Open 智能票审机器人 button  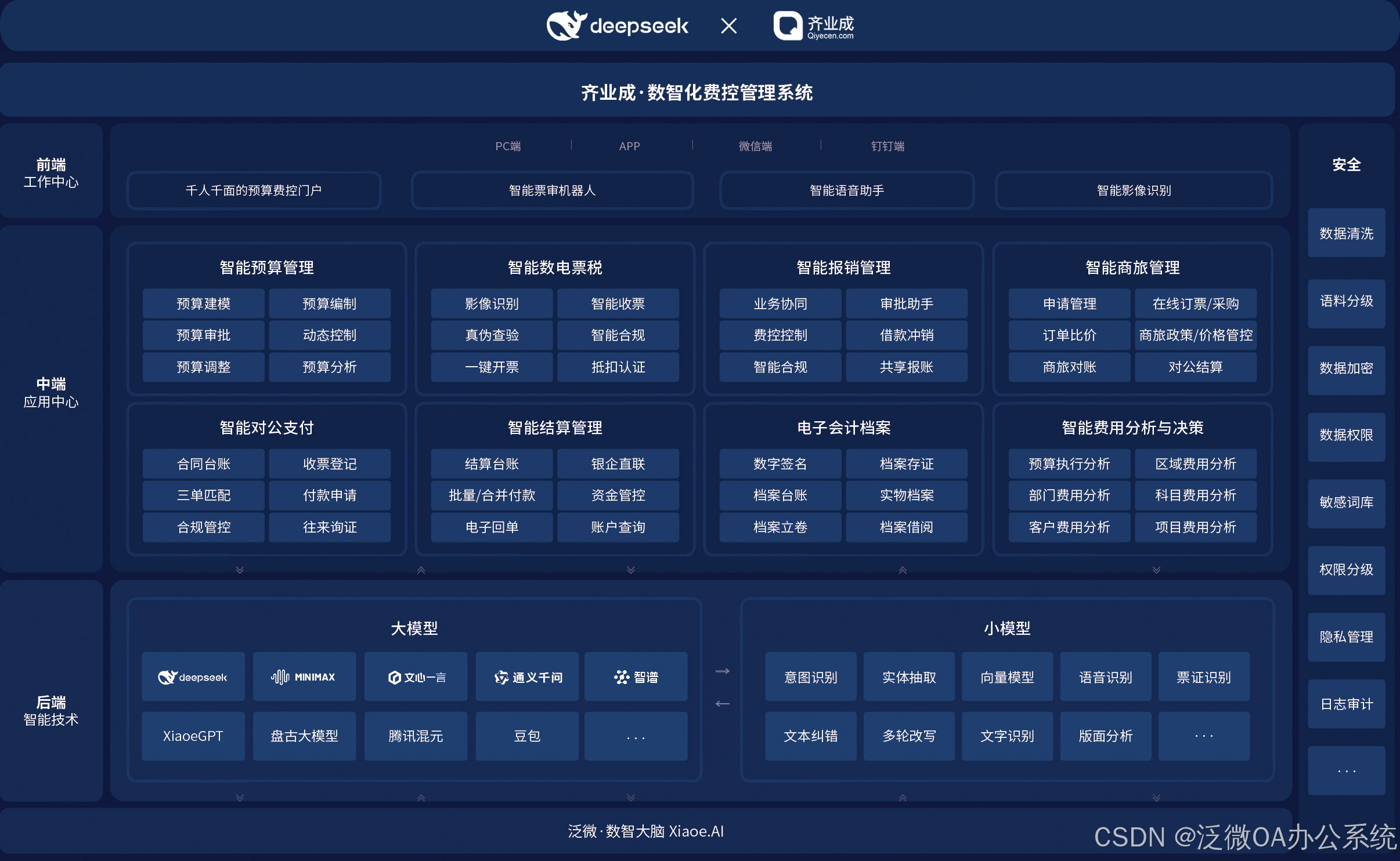pos(552,190)
